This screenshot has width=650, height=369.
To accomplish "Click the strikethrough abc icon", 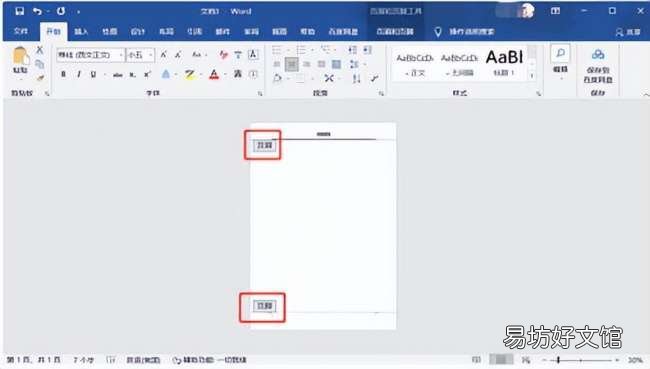I will click(118, 75).
